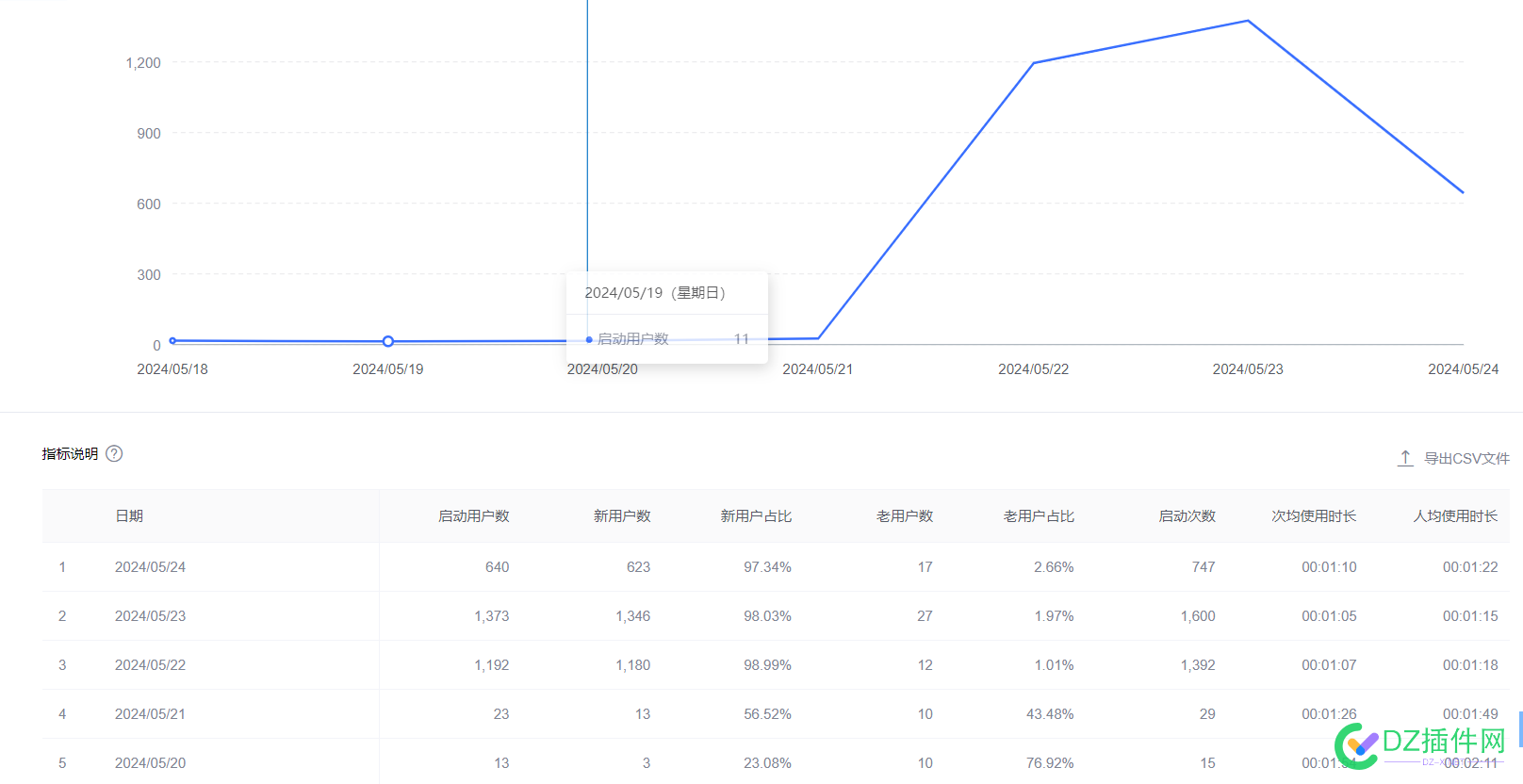This screenshot has height=784, width=1523.
Task: Click the 1.97% old user ratio
Action: coord(1054,615)
